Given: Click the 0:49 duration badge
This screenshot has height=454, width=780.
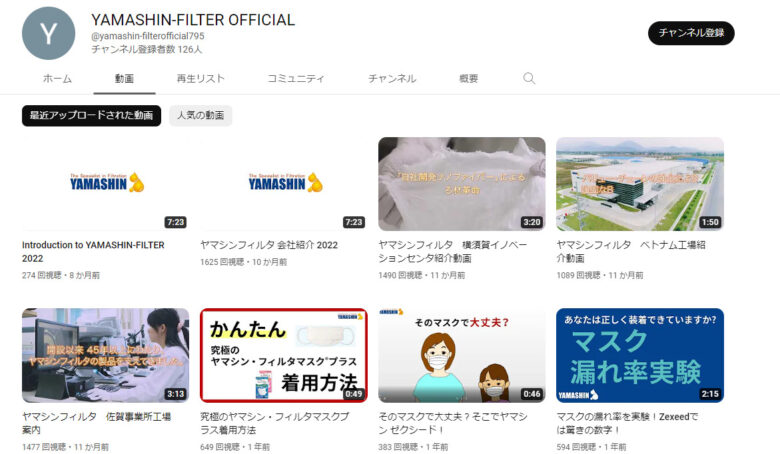Looking at the screenshot, I should click(x=353, y=394).
